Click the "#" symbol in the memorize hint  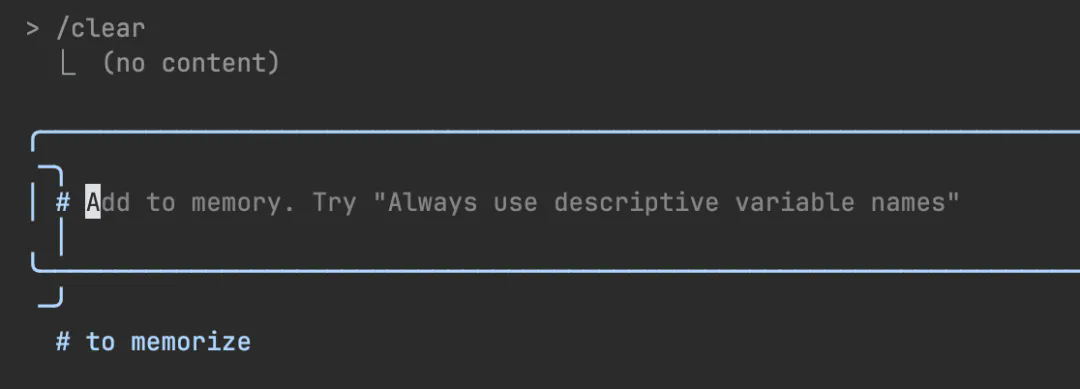[63, 341]
